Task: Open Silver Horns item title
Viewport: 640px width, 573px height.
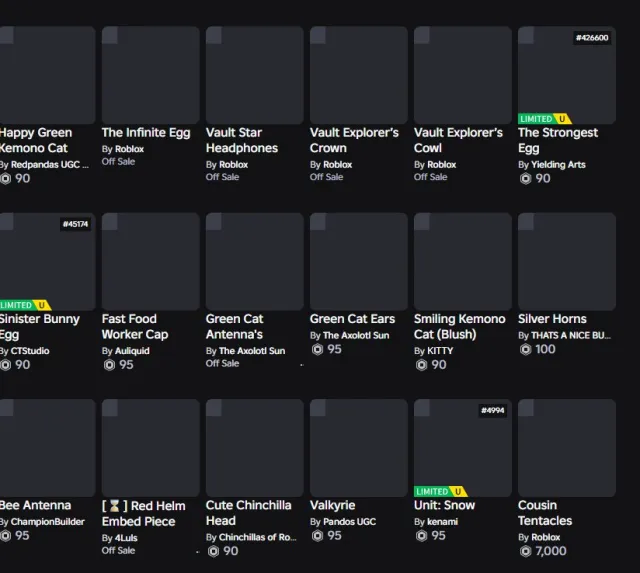Action: pyautogui.click(x=552, y=319)
